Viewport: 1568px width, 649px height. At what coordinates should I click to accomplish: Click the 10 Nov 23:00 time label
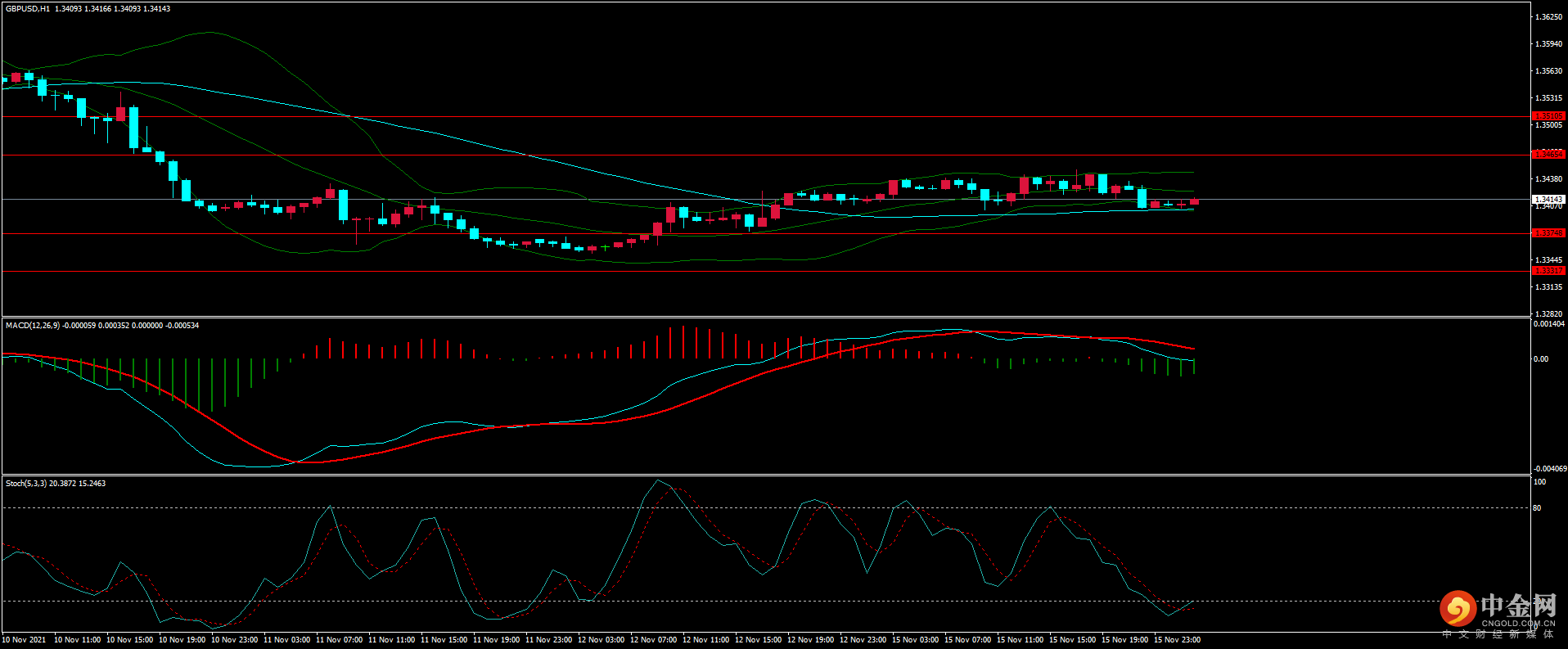click(235, 640)
